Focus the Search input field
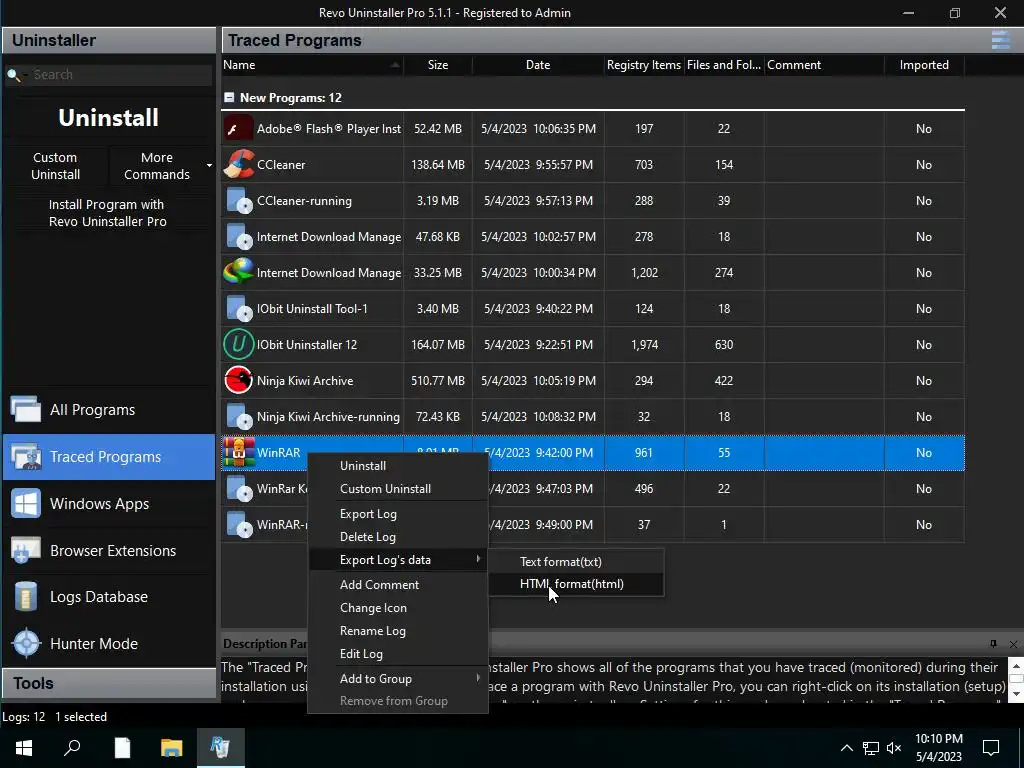The width and height of the screenshot is (1024, 768). (x=121, y=75)
